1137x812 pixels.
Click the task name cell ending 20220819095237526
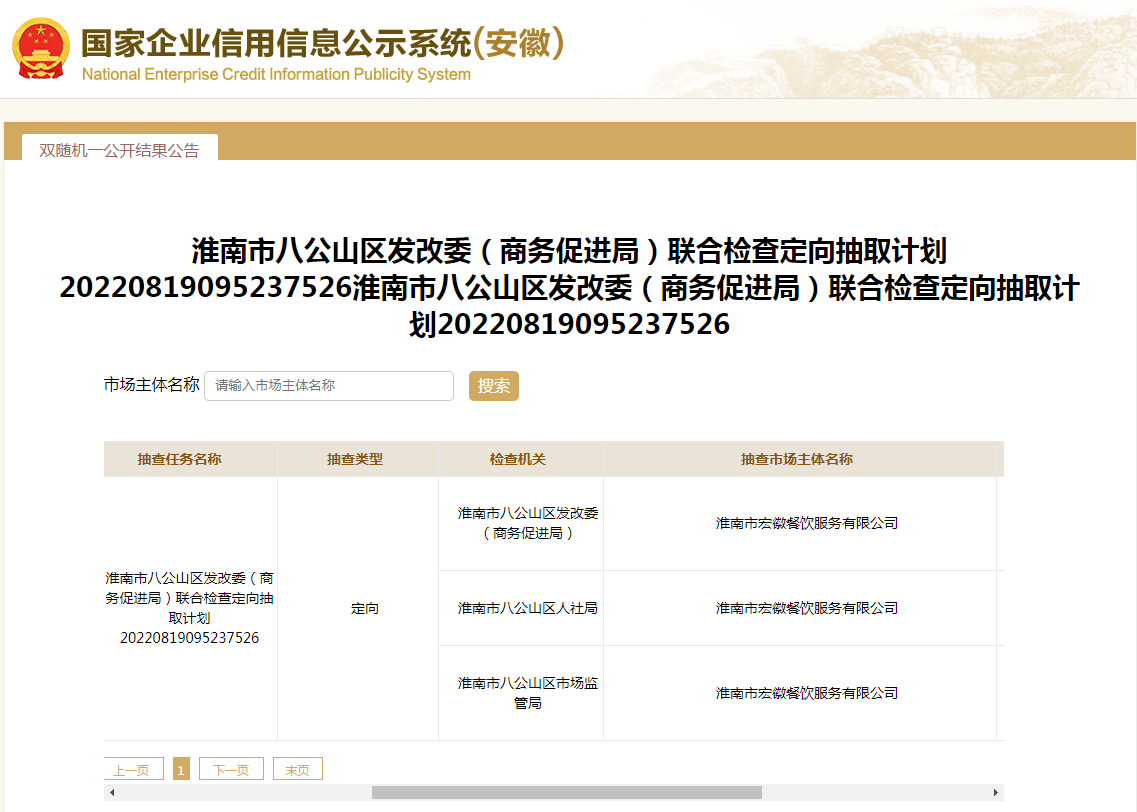click(x=189, y=608)
